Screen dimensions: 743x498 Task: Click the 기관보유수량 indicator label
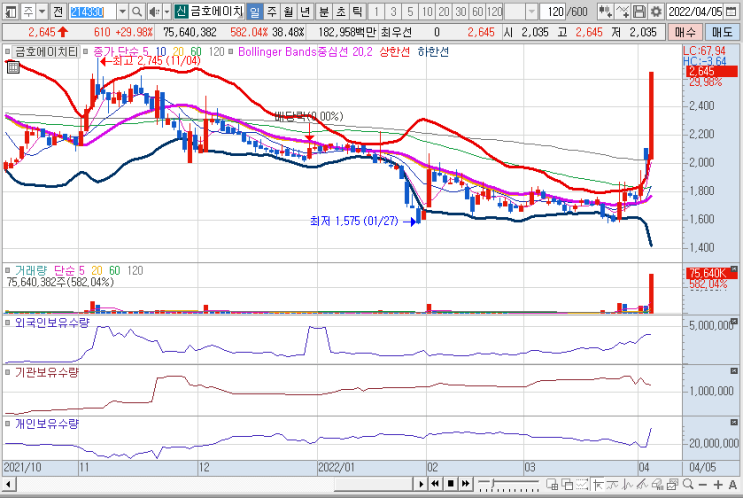click(47, 372)
